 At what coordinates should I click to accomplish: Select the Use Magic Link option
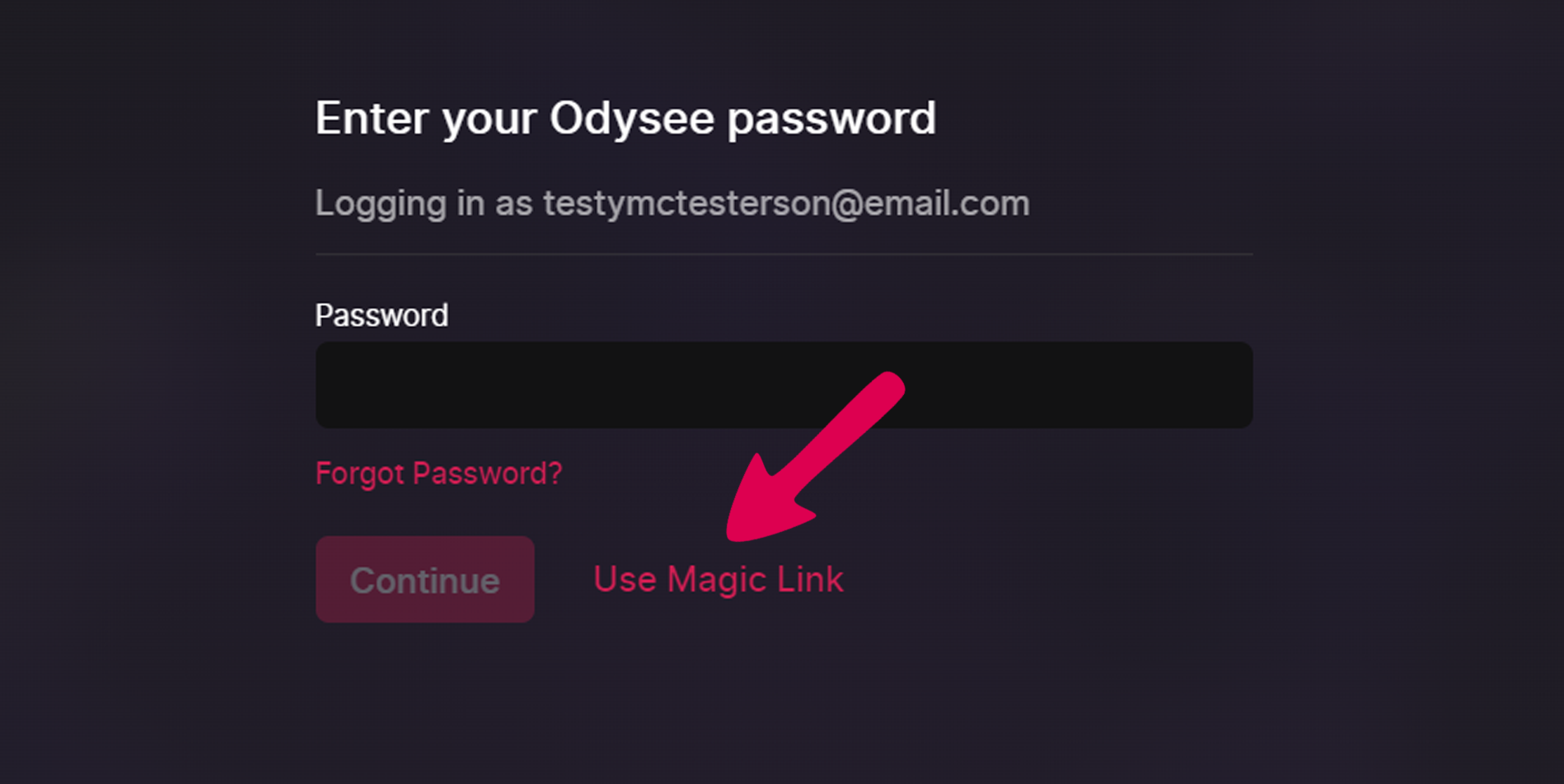[719, 579]
